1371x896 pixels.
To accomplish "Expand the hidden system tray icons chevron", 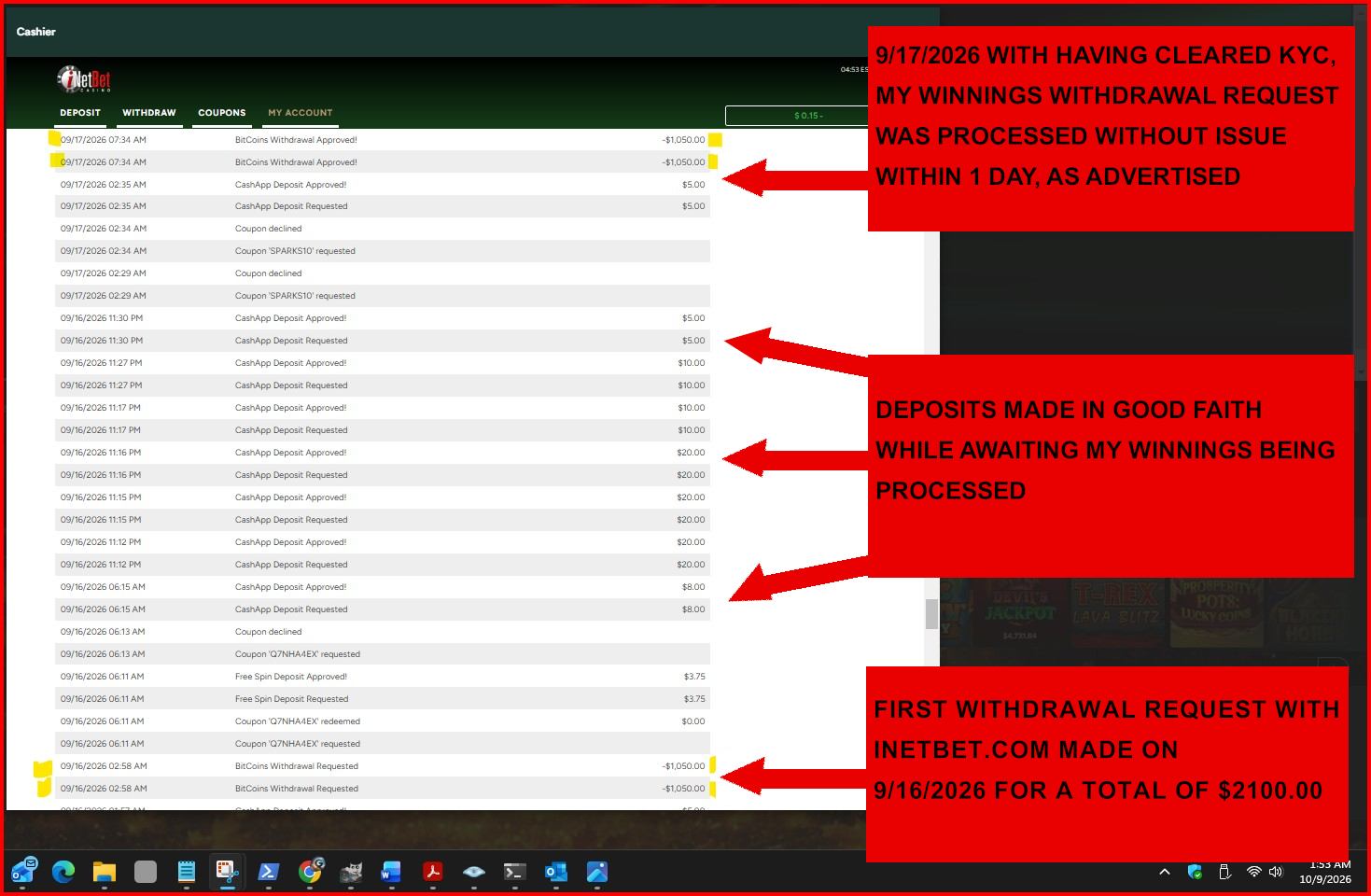I will (x=1165, y=872).
